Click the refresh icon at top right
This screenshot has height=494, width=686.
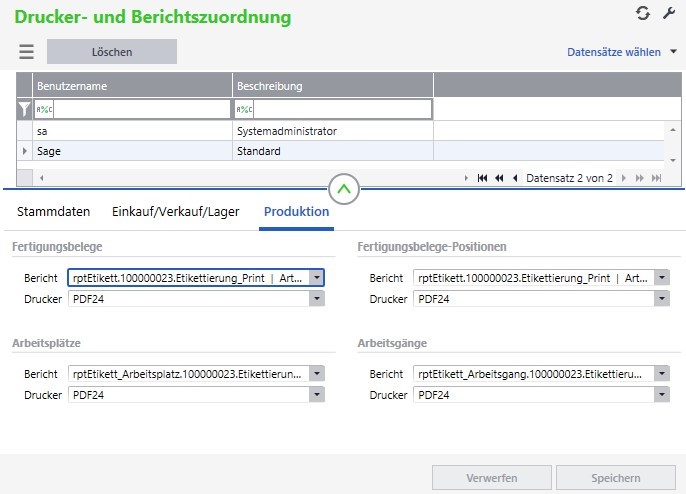click(x=643, y=13)
